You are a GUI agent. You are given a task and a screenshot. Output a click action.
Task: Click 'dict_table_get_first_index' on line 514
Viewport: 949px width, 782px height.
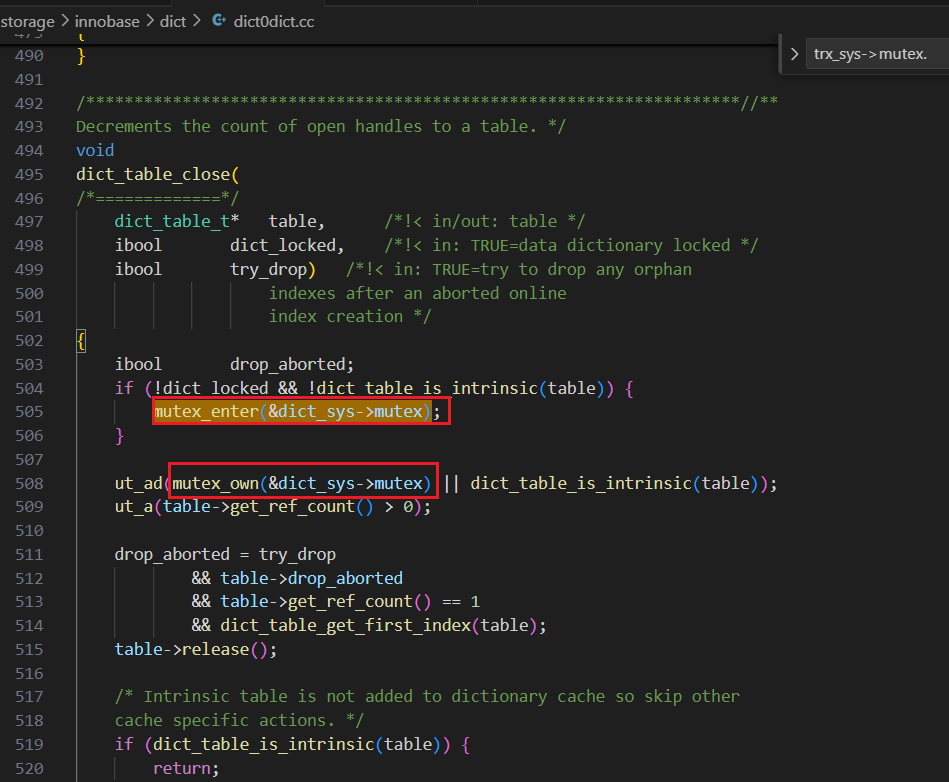(346, 625)
